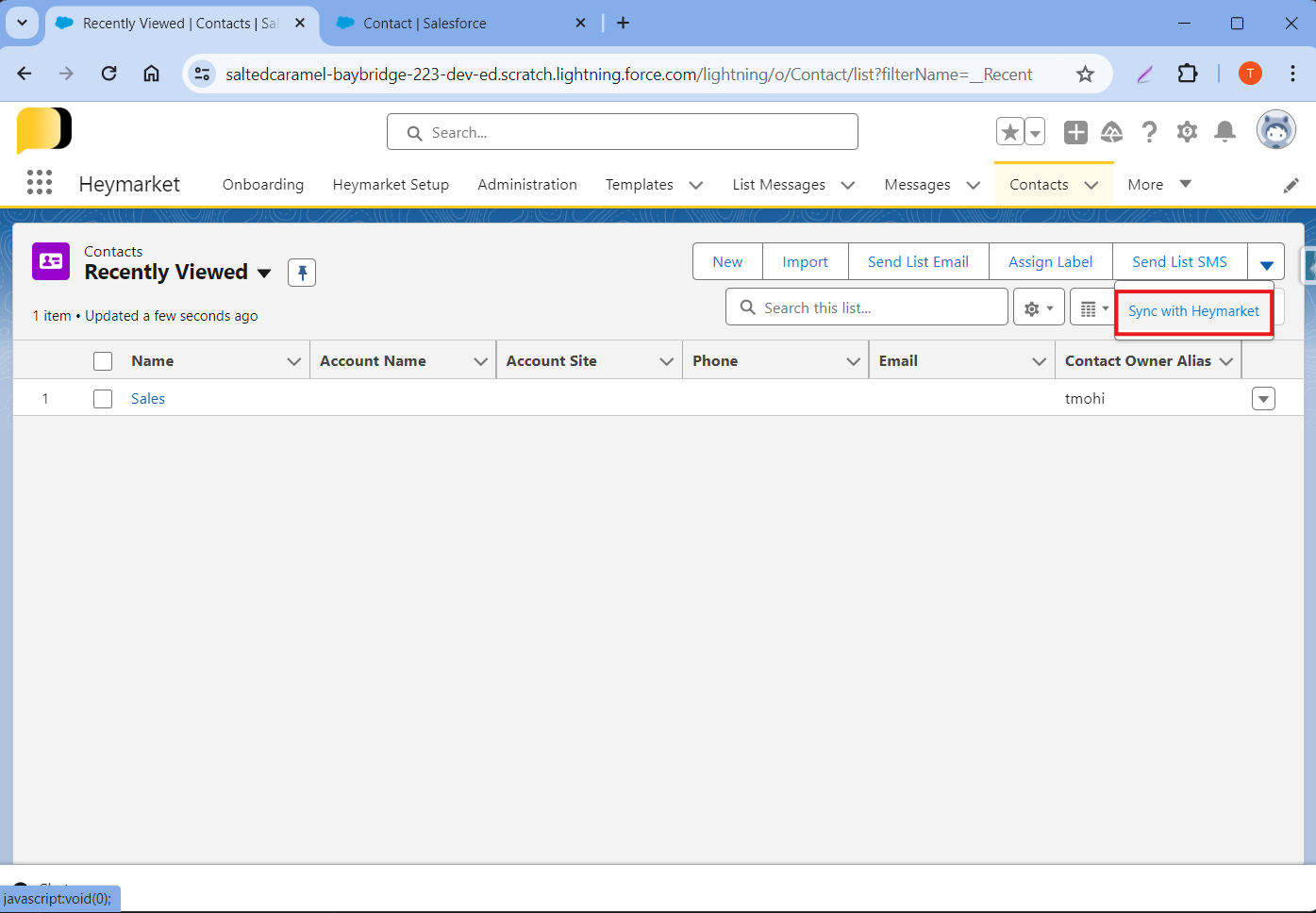The height and width of the screenshot is (913, 1316).
Task: Go to the browser home page
Action: click(151, 74)
